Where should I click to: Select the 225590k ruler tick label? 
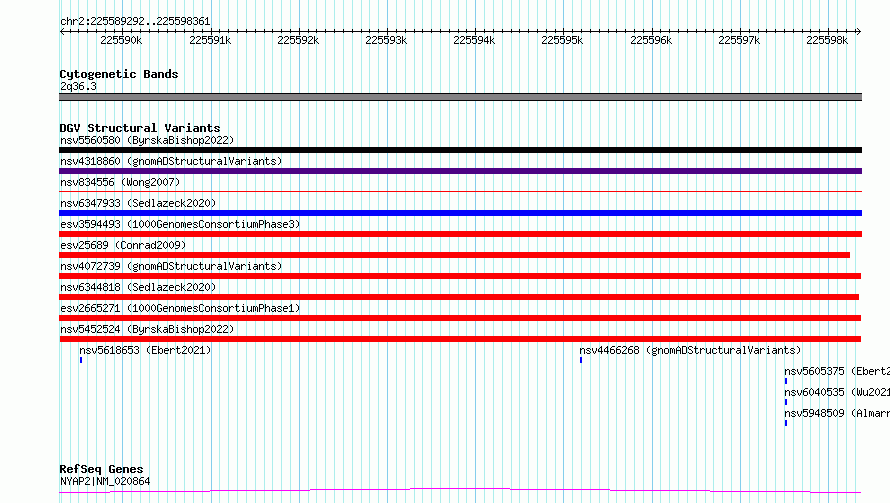[121, 40]
